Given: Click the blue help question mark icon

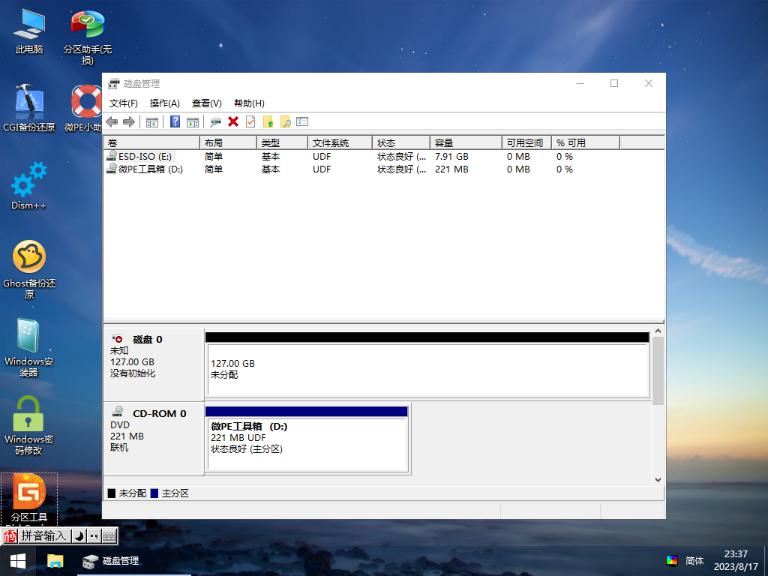Looking at the screenshot, I should pyautogui.click(x=175, y=122).
